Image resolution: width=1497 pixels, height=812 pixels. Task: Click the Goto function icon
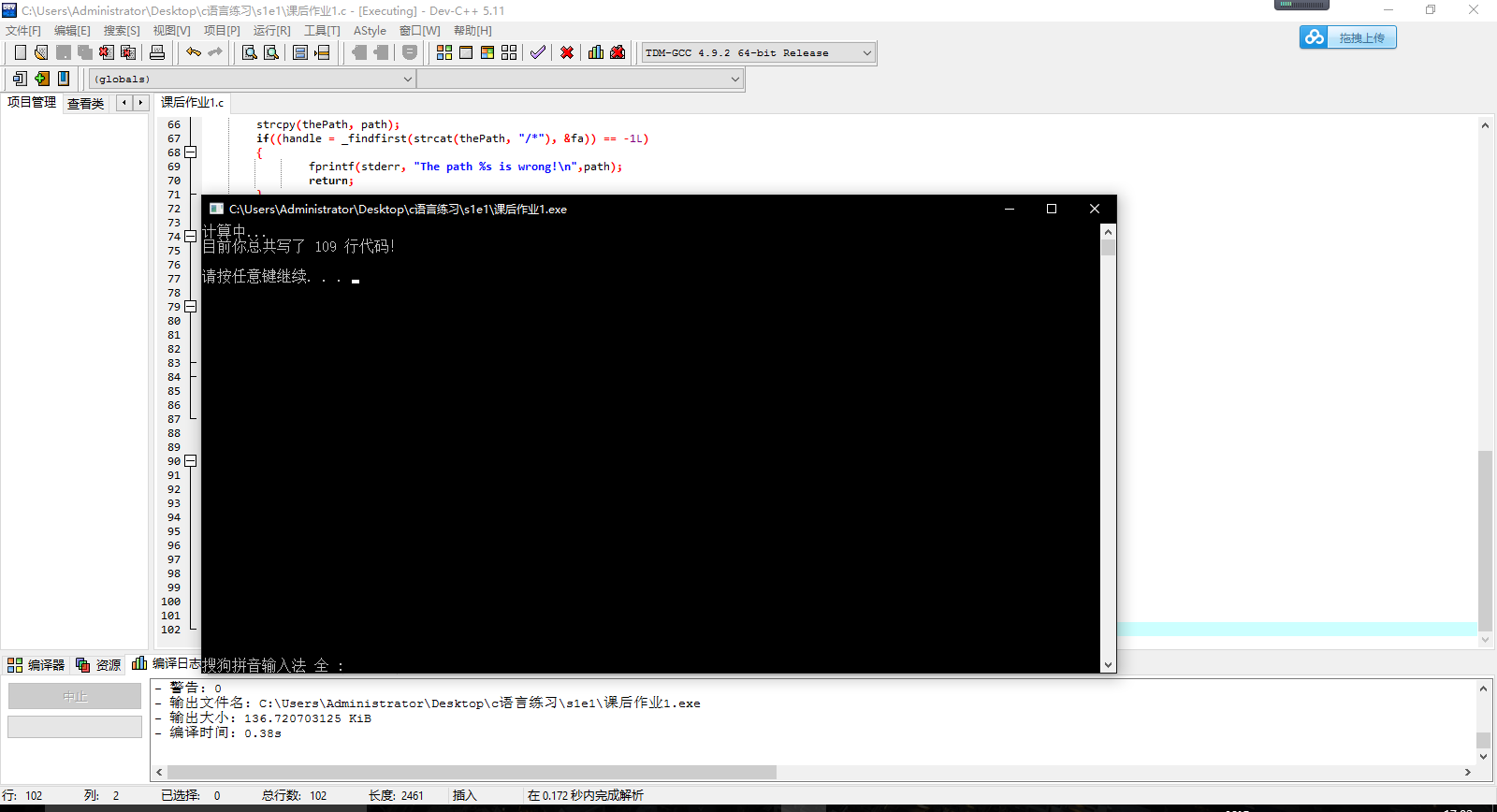click(x=300, y=52)
